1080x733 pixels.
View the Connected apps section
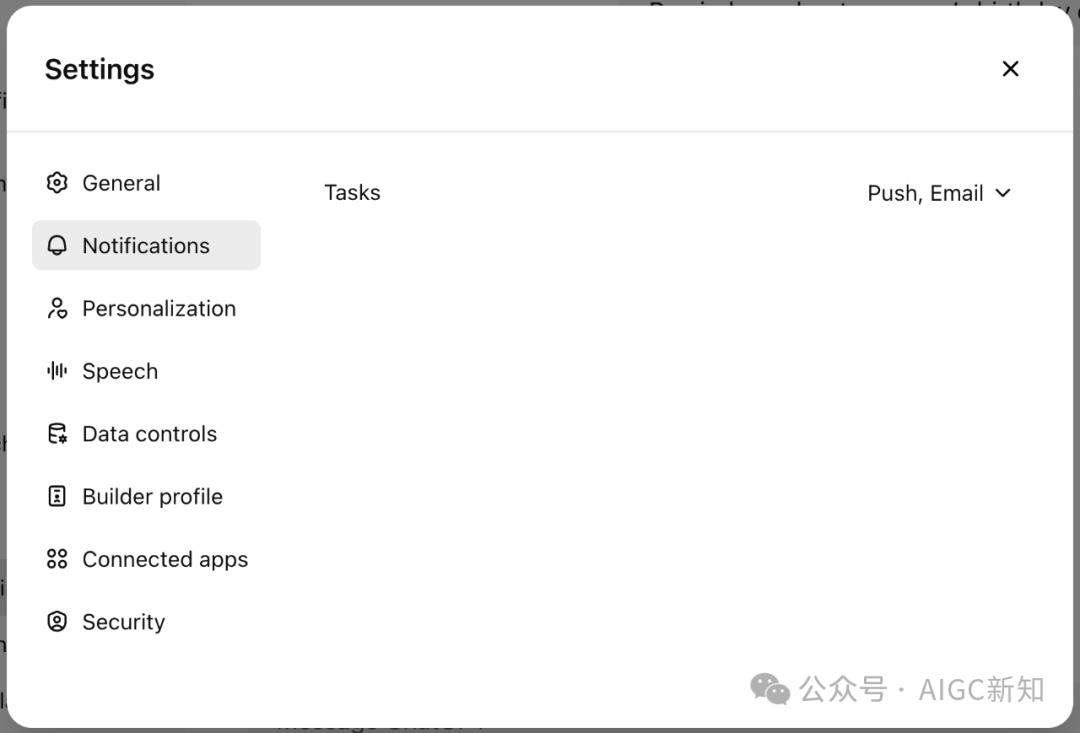click(x=165, y=559)
